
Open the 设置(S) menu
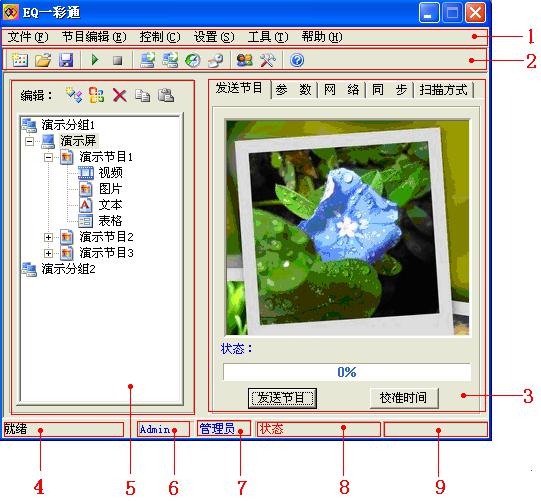tap(214, 37)
